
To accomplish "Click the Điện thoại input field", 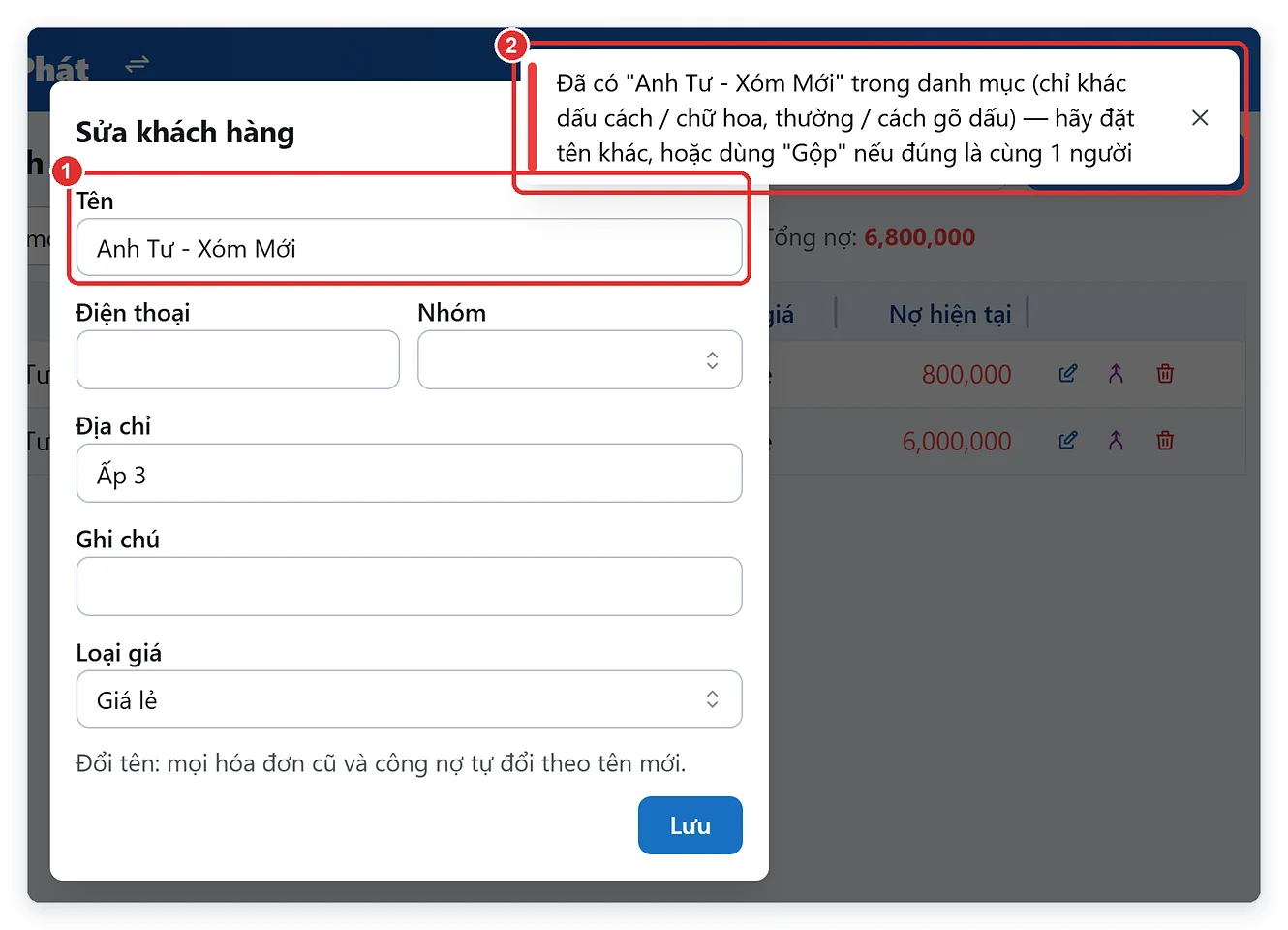I will click(238, 360).
